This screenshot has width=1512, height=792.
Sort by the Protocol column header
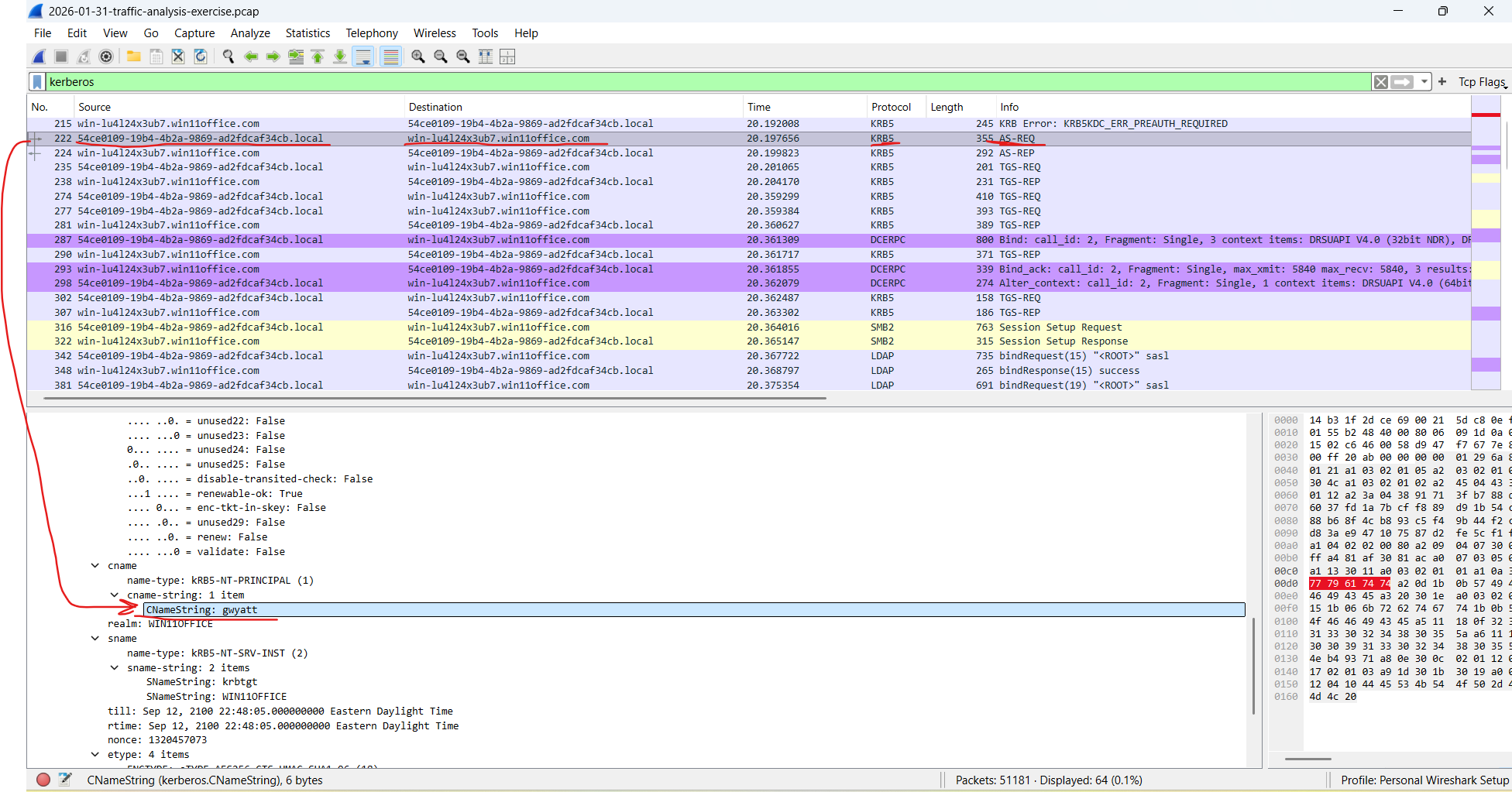[896, 107]
